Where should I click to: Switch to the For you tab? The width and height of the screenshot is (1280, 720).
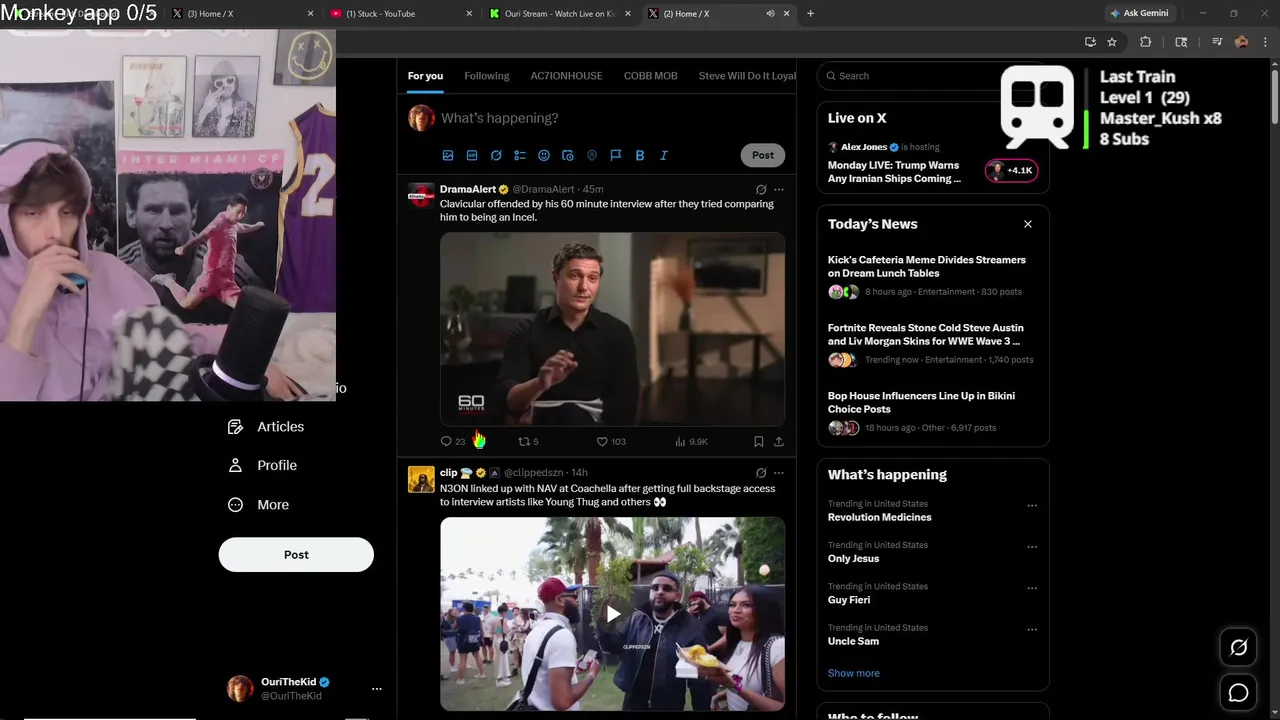(x=425, y=76)
